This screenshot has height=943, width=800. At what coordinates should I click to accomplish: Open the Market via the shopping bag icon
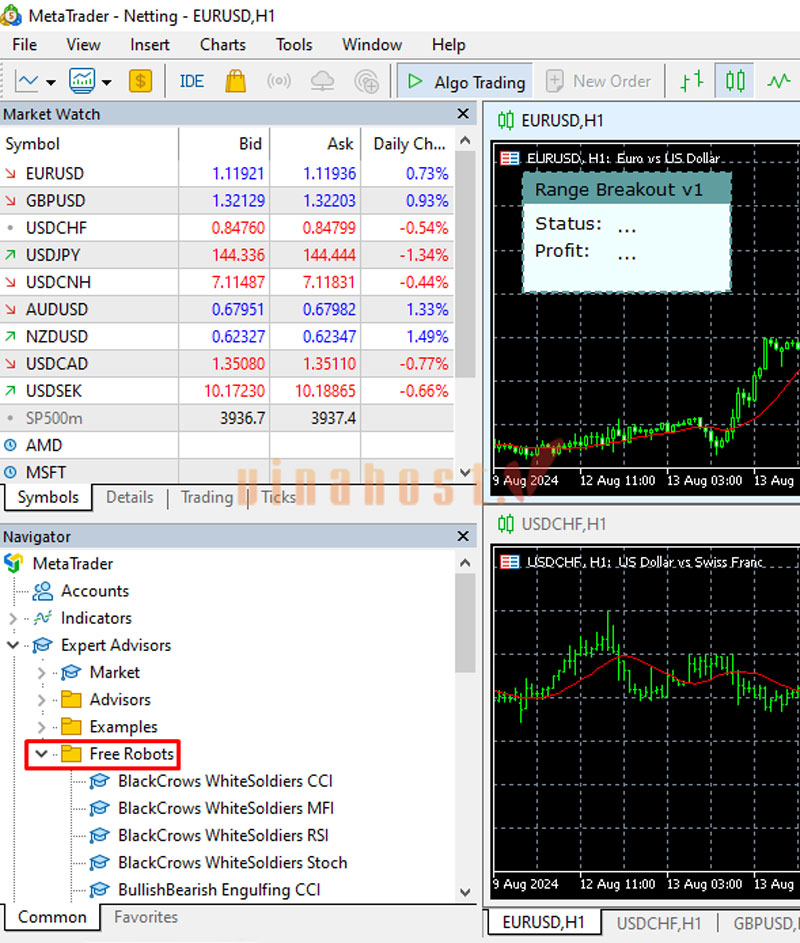(235, 81)
